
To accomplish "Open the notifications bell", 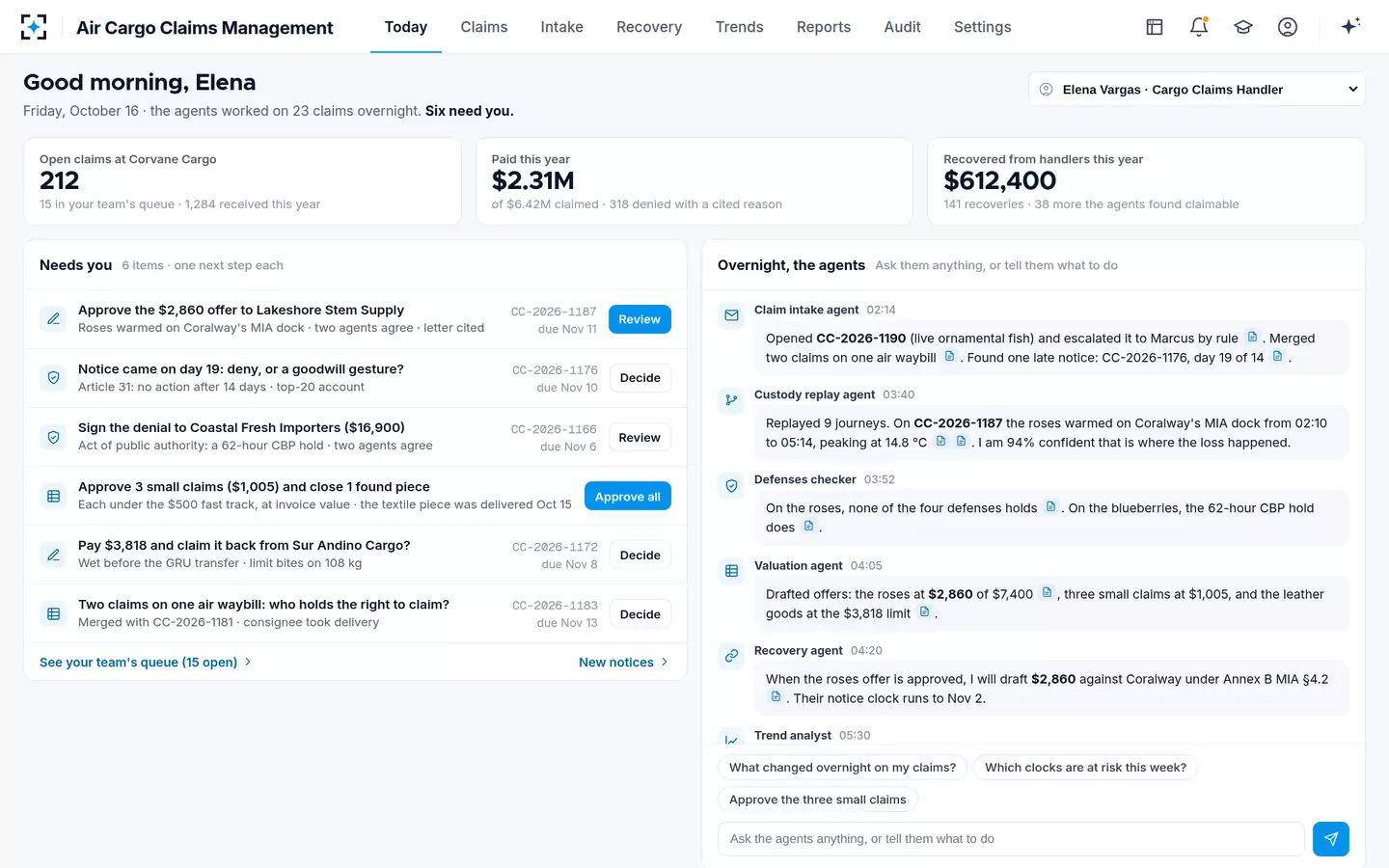I will [1199, 27].
